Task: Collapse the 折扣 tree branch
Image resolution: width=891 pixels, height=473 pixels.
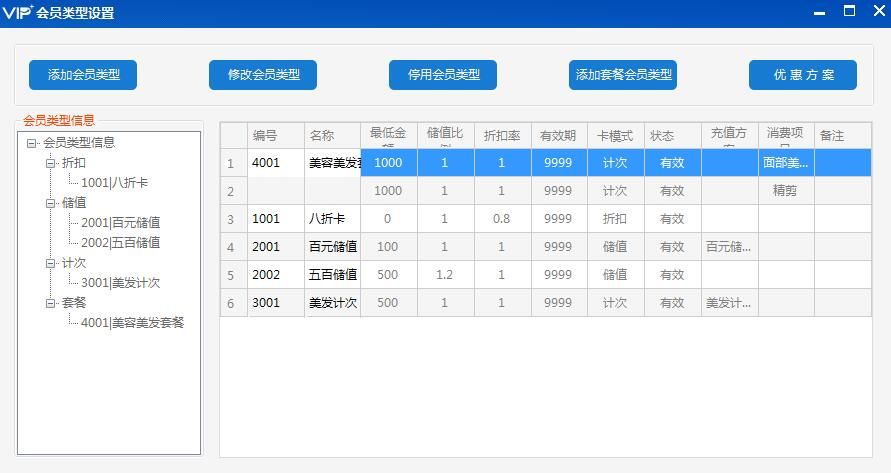Action: [50, 163]
